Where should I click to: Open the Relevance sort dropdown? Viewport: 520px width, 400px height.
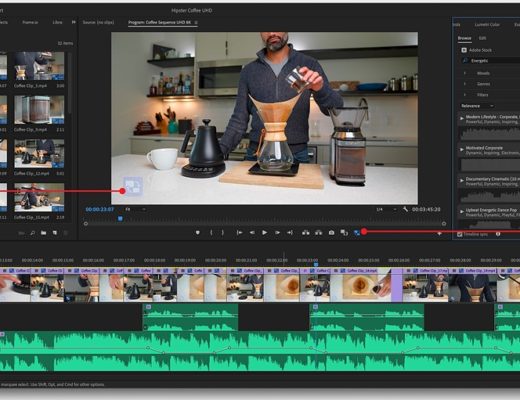pos(477,106)
